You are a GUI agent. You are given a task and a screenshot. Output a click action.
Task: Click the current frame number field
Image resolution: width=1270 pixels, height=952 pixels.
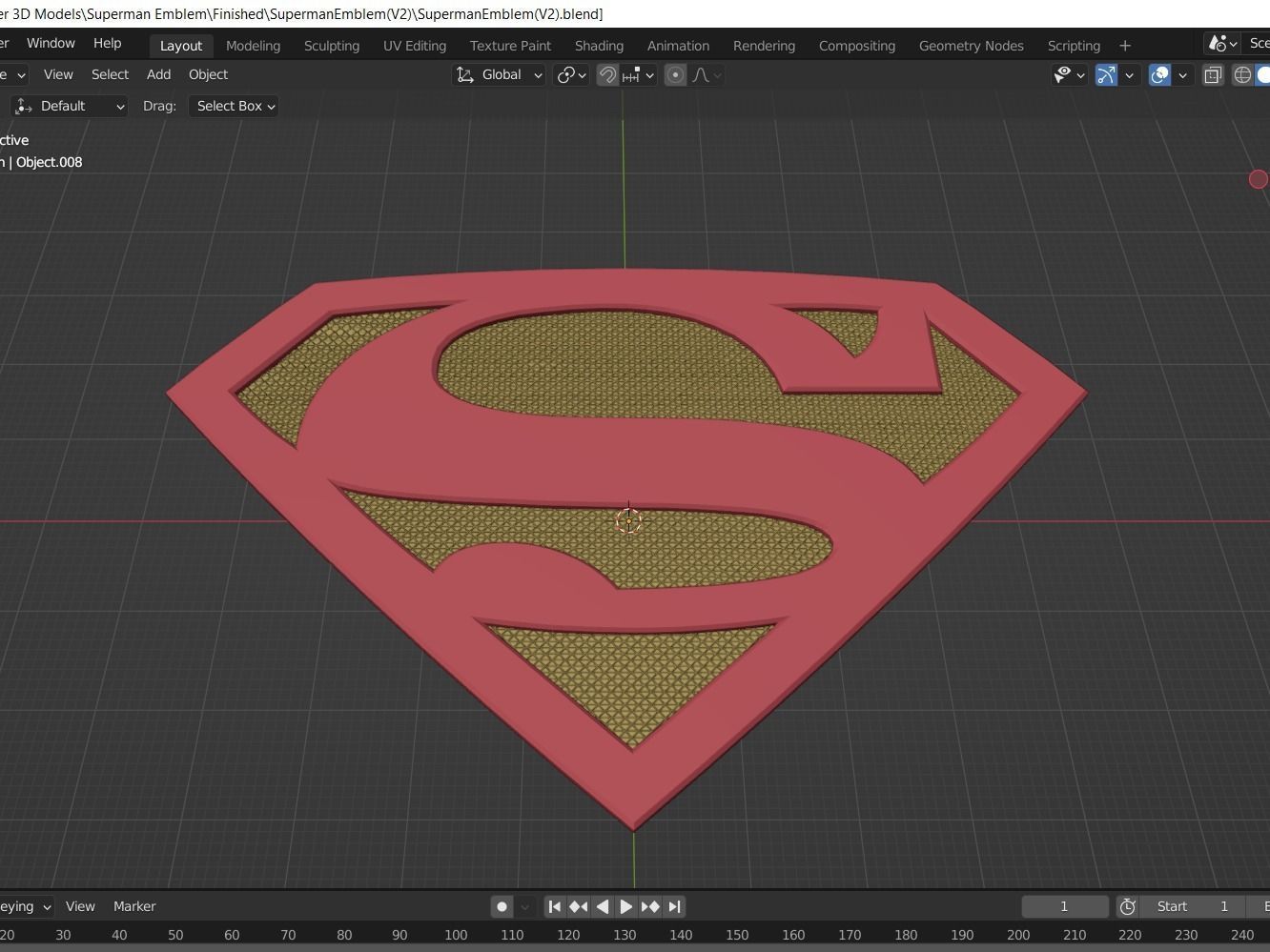(1065, 906)
